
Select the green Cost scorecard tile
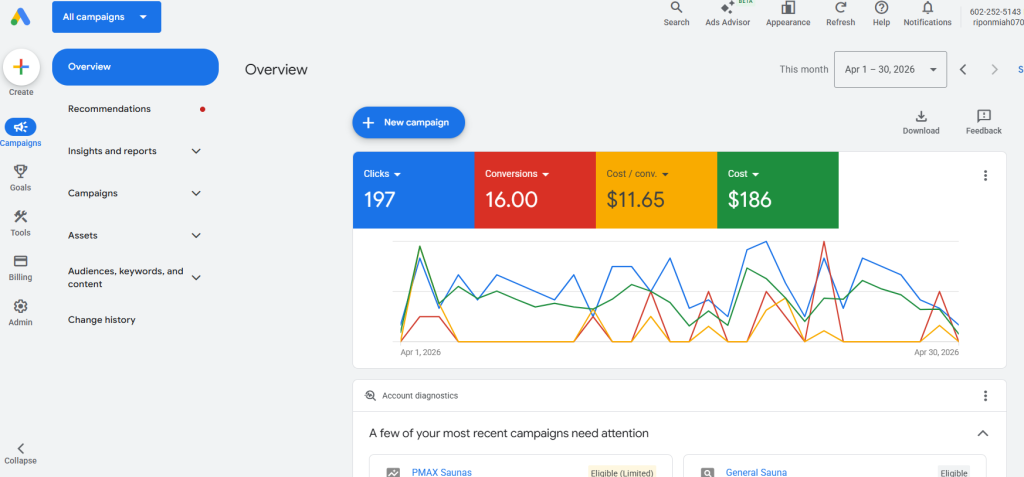(x=778, y=190)
